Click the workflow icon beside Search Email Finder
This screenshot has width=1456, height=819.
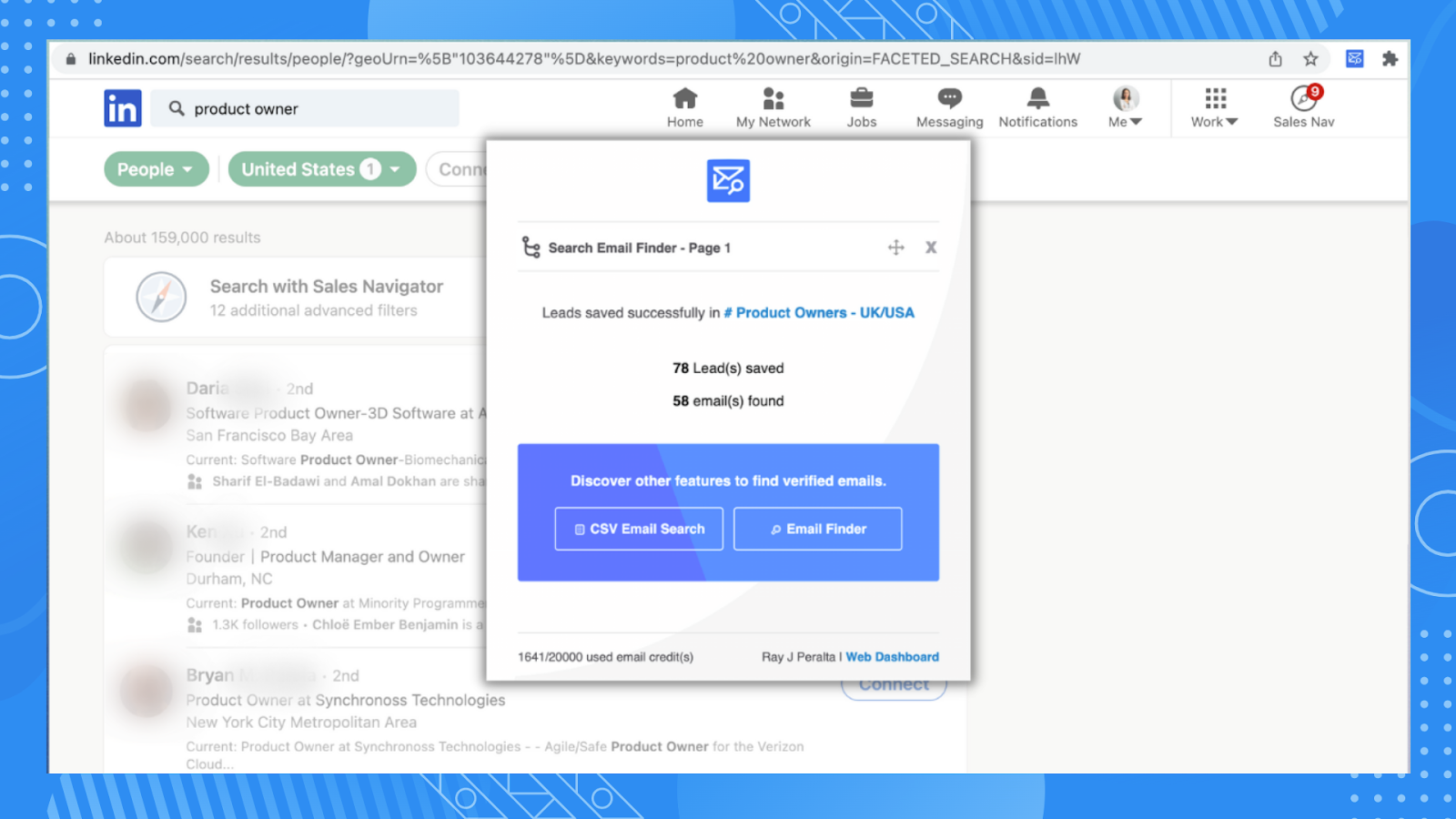point(531,248)
